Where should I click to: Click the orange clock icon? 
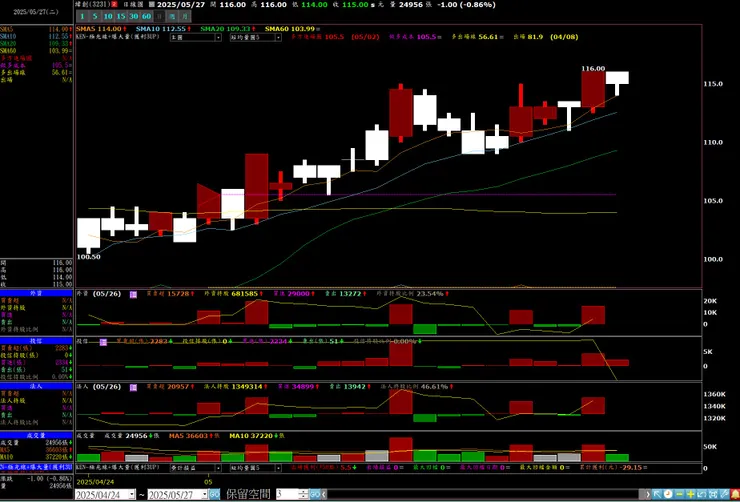tap(668, 494)
